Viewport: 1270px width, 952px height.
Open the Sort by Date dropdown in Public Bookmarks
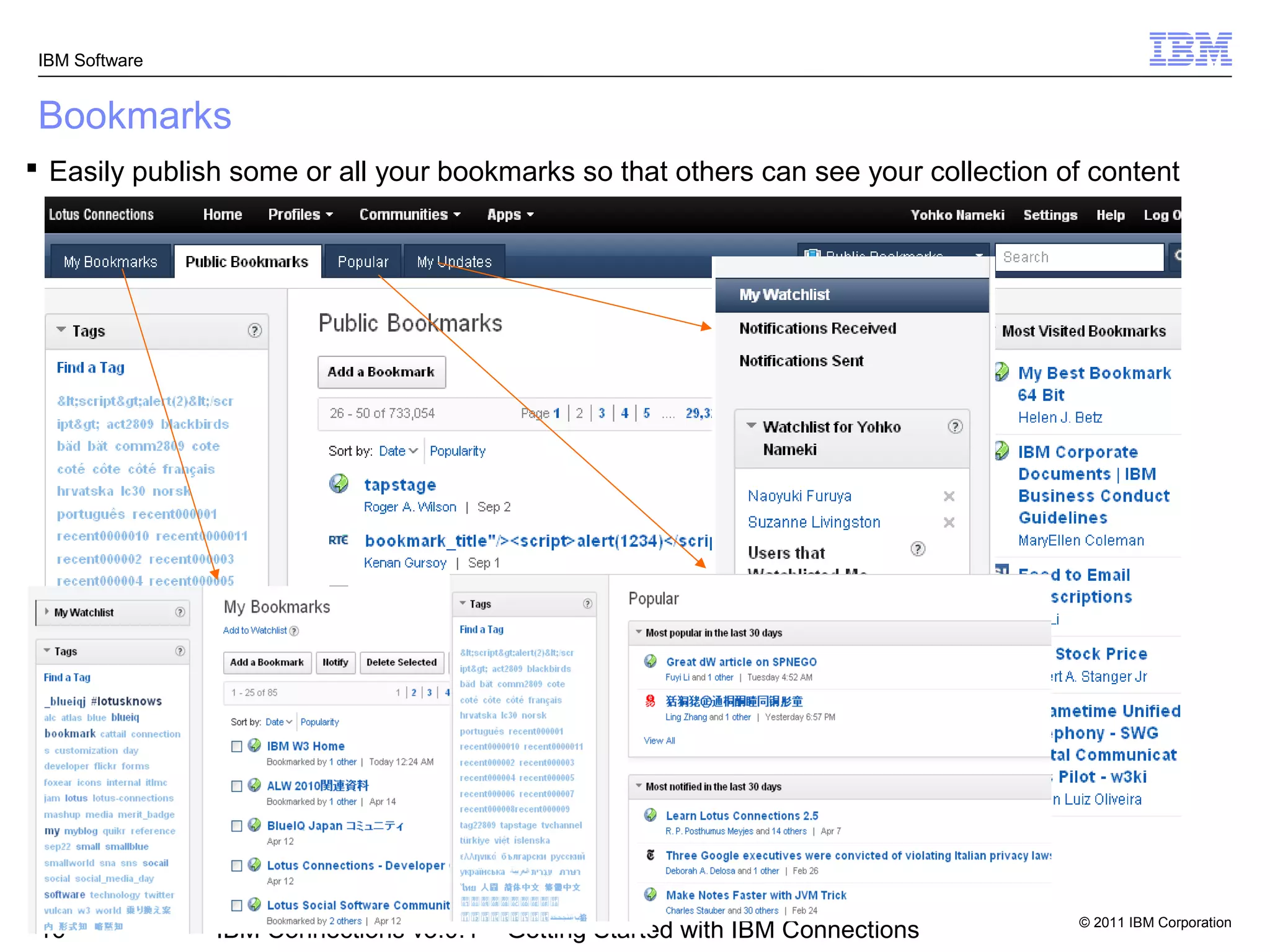398,451
